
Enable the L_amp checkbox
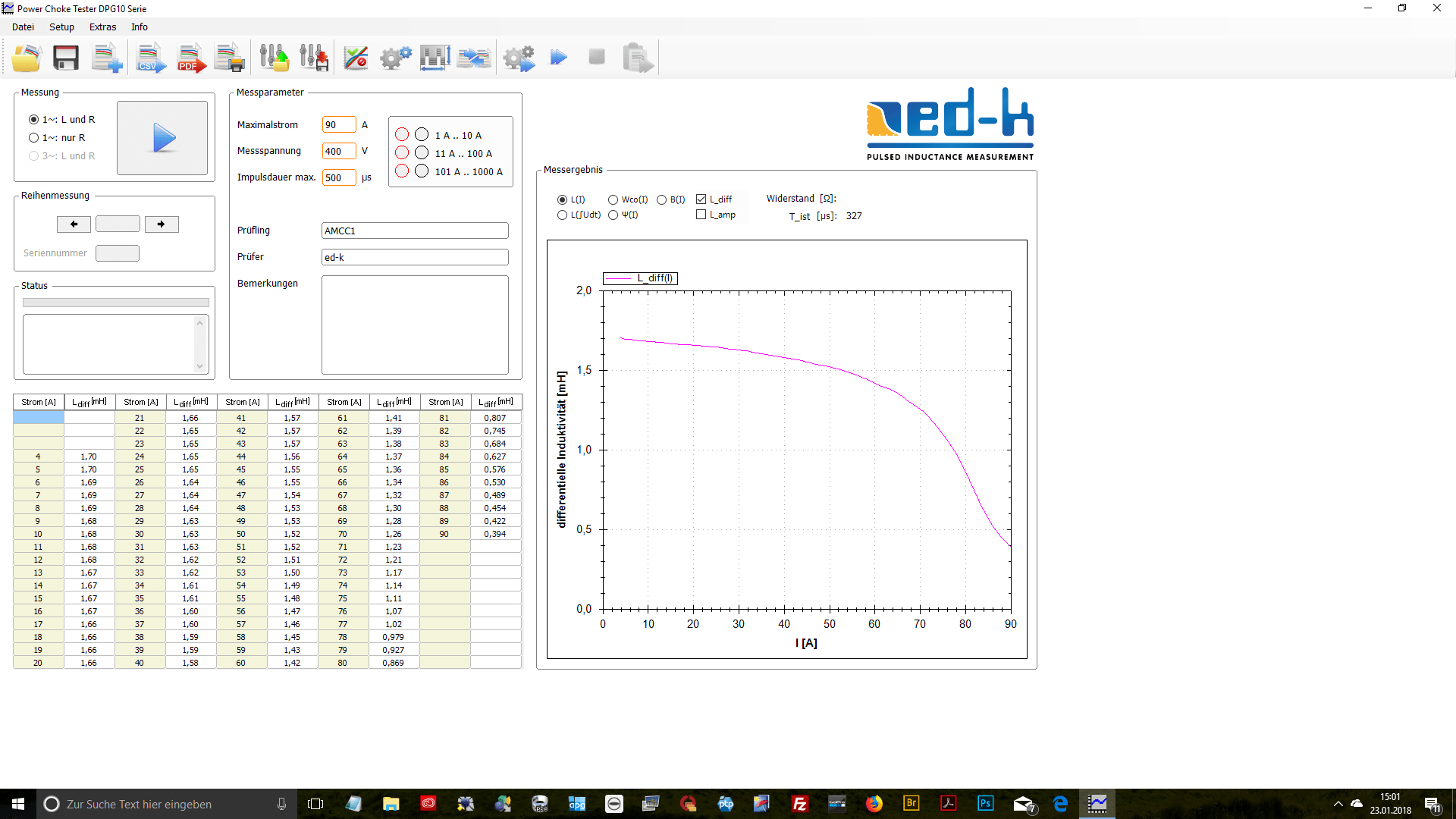(701, 215)
